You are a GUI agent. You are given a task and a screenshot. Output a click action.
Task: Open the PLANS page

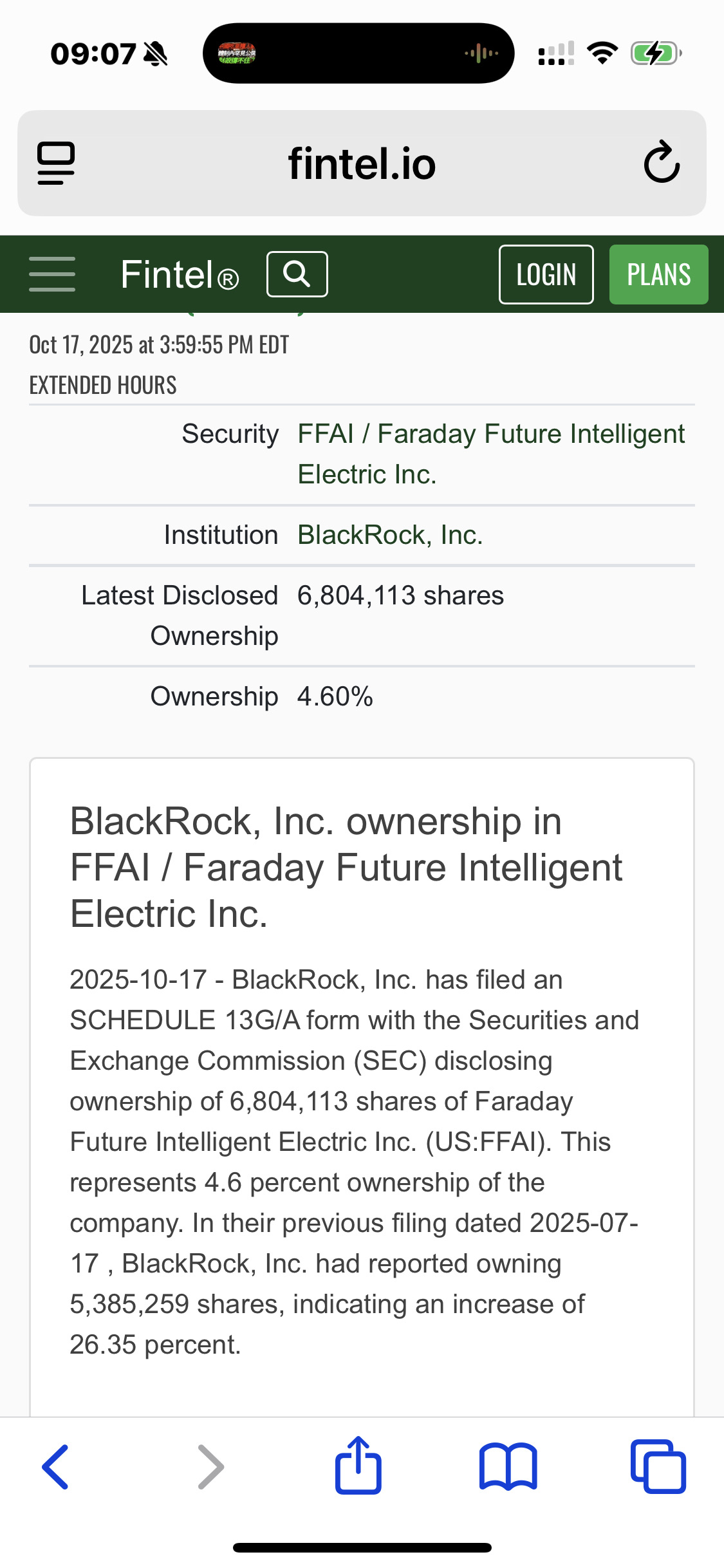658,275
